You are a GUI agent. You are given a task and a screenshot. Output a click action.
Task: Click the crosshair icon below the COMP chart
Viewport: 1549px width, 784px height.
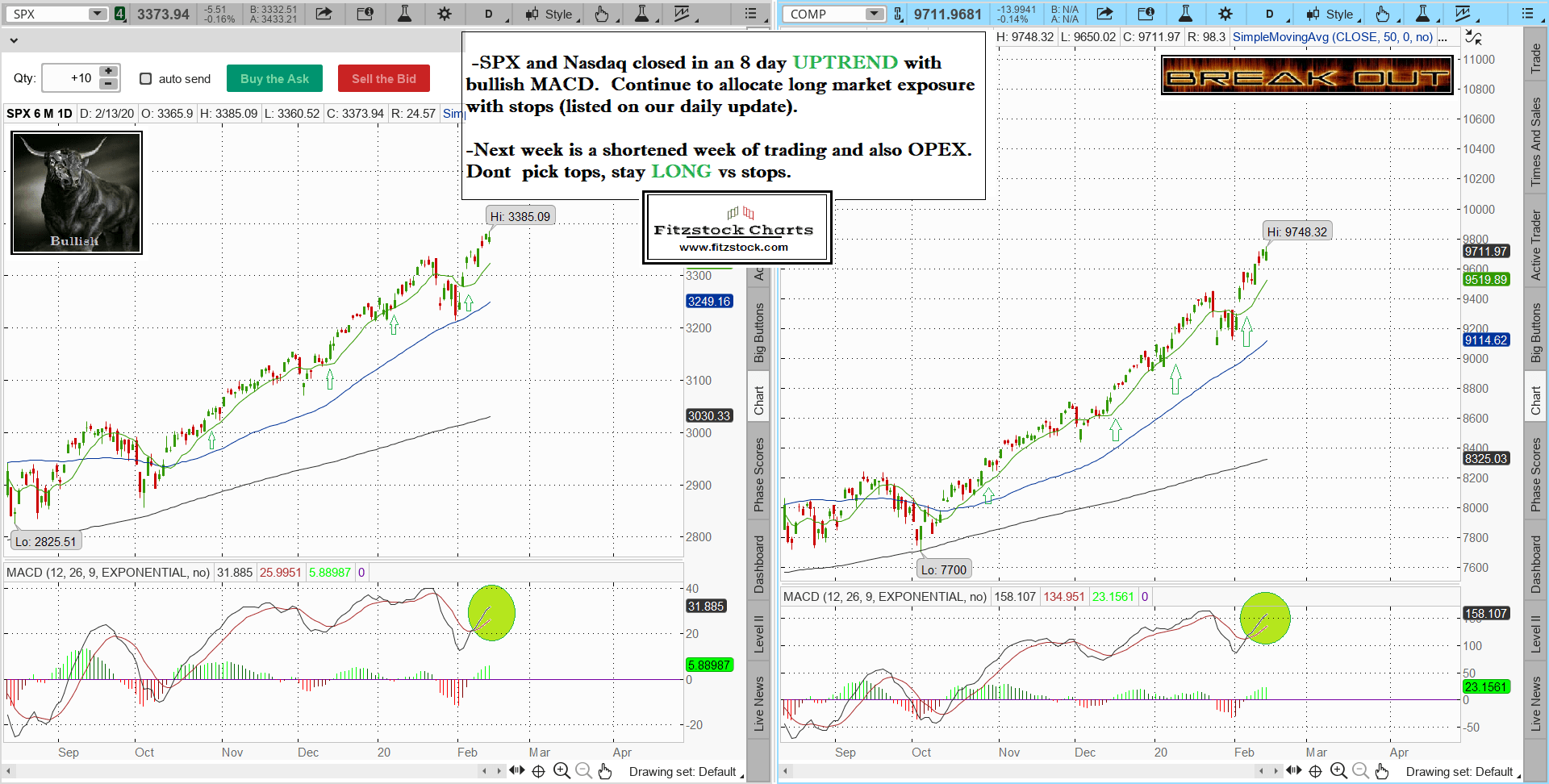[x=1315, y=771]
